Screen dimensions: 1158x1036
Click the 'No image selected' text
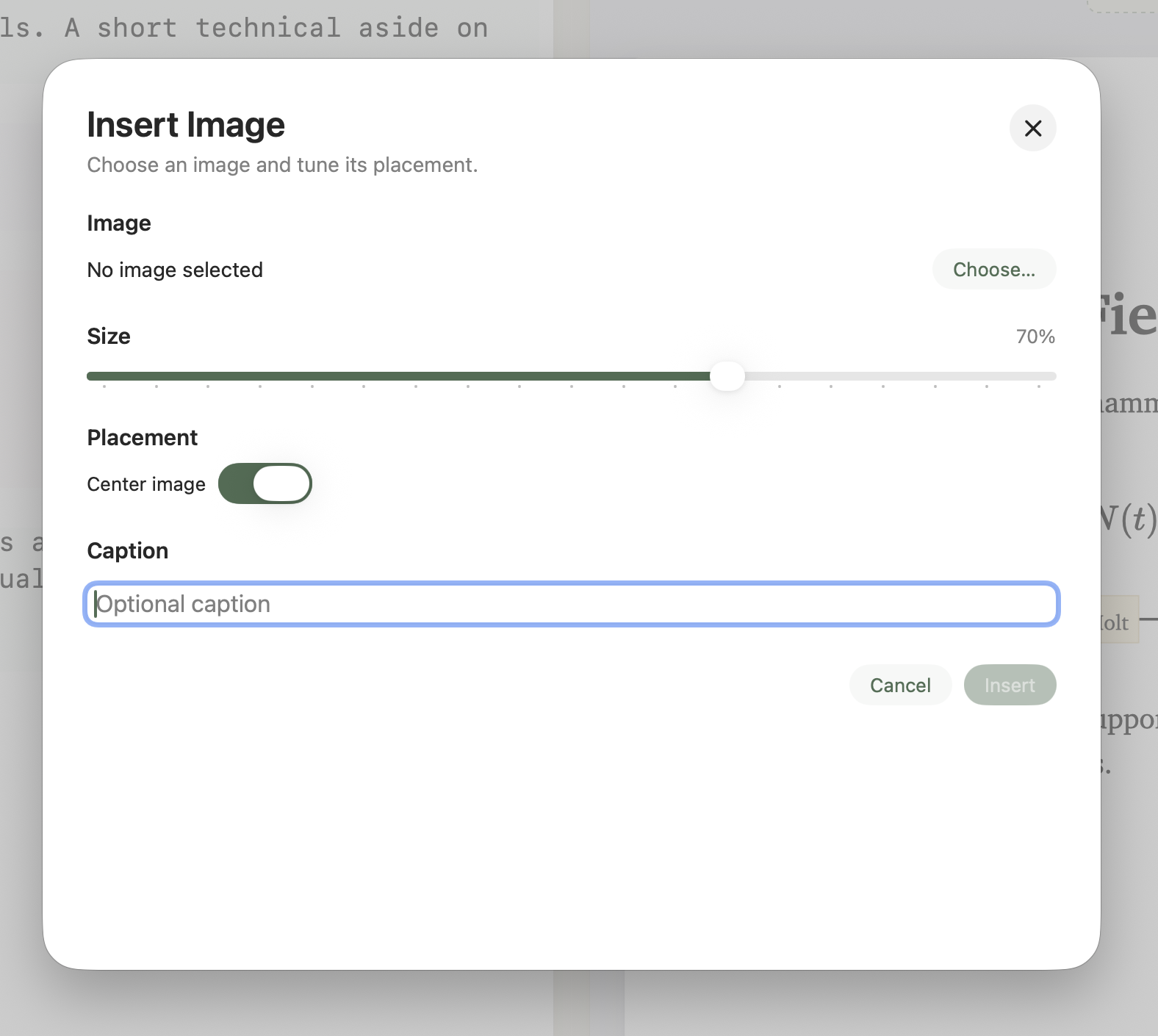point(175,270)
